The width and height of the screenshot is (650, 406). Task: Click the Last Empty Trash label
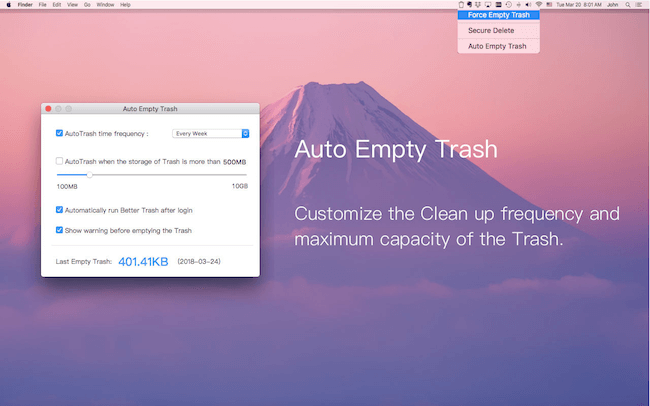(84, 262)
